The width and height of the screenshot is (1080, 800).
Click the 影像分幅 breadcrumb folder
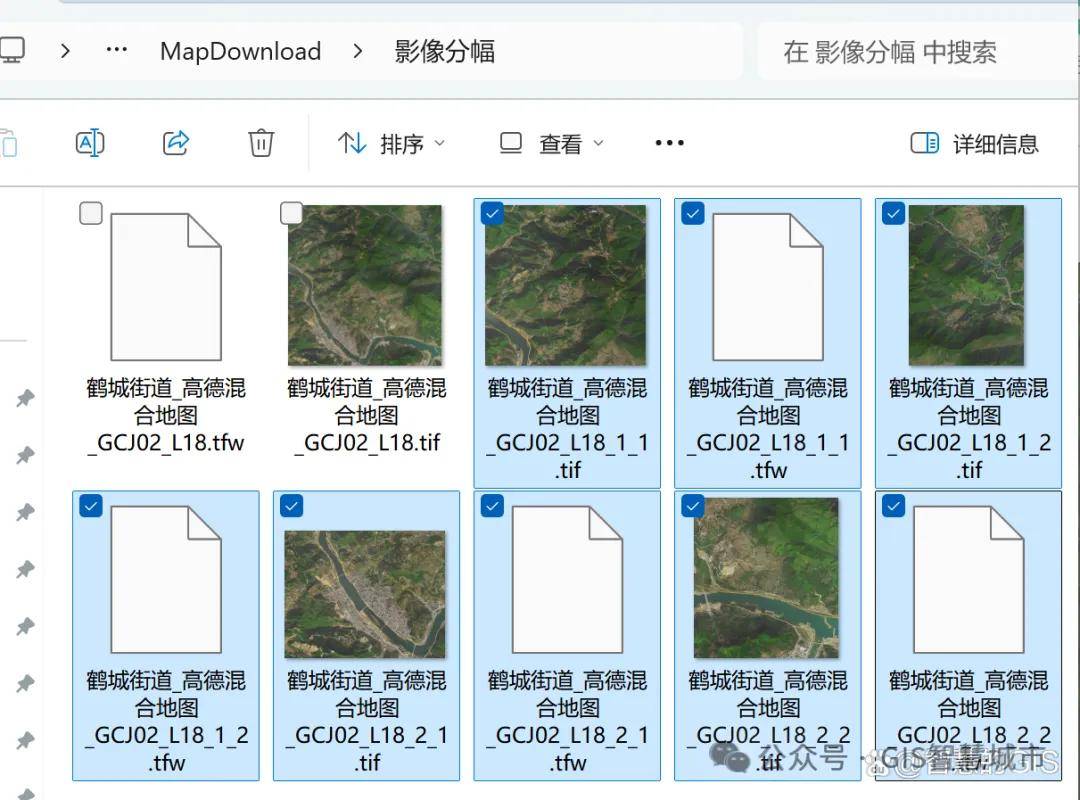[x=444, y=51]
